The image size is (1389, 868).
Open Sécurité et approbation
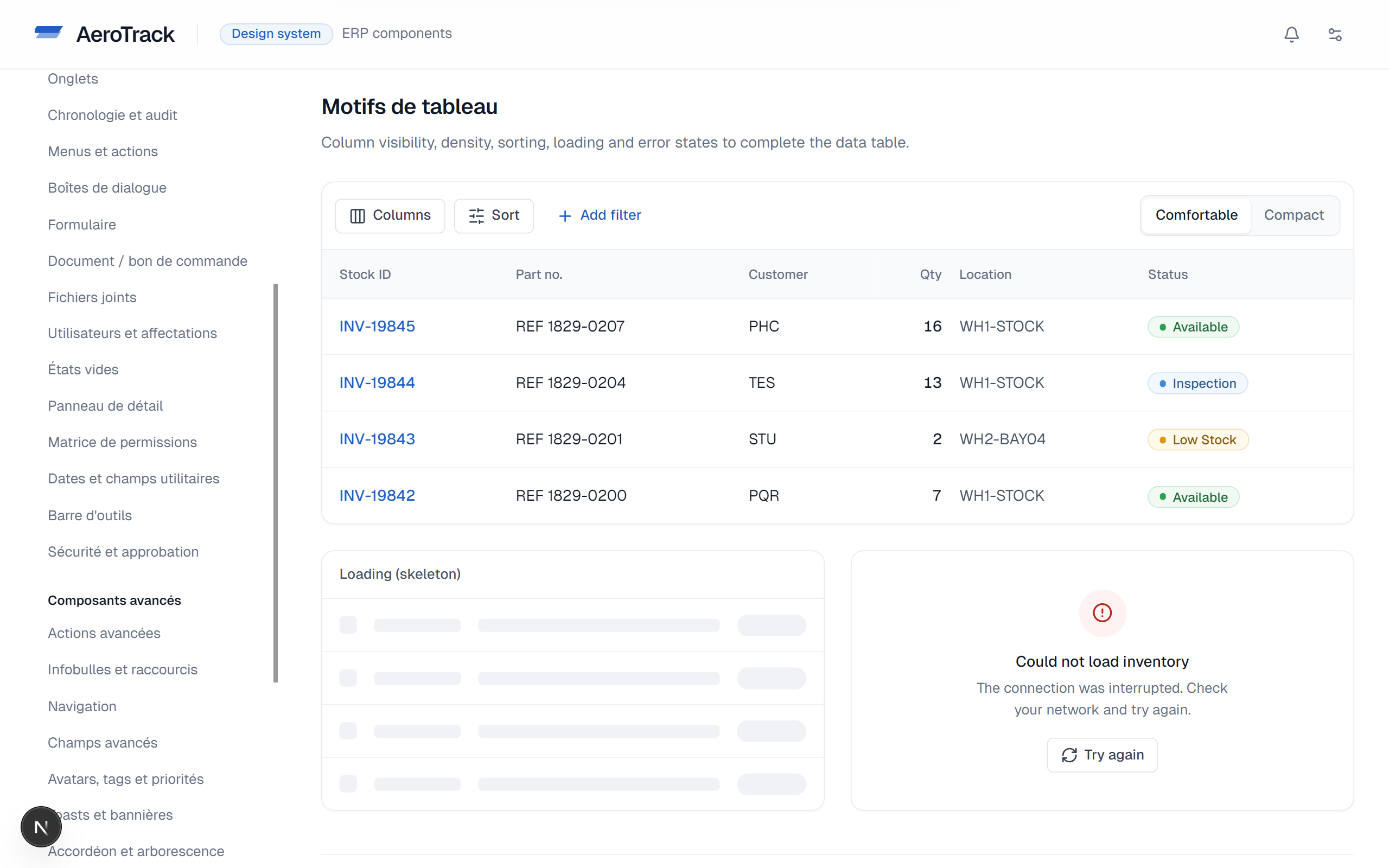123,552
